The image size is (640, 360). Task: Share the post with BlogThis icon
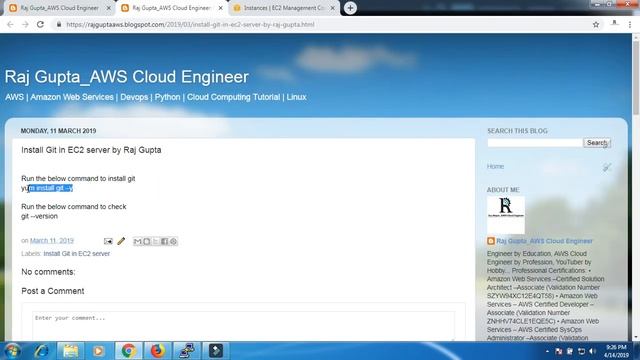(x=147, y=241)
